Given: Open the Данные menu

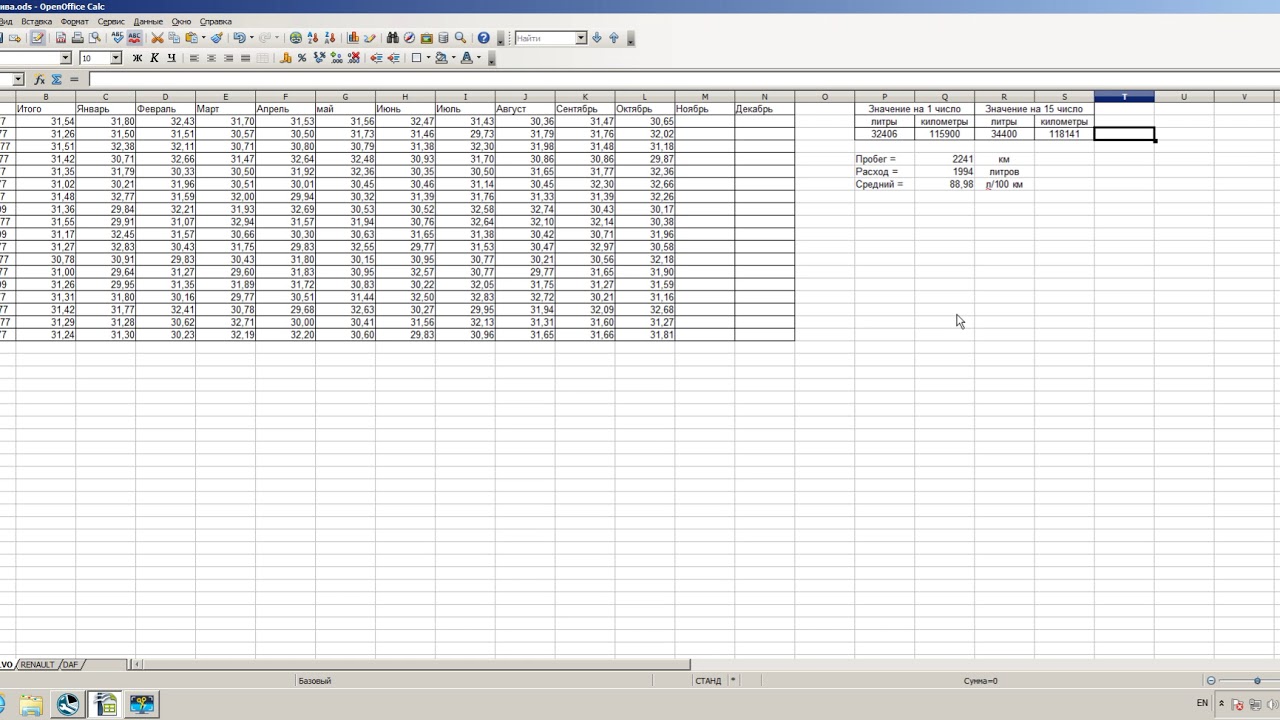Looking at the screenshot, I should 148,21.
